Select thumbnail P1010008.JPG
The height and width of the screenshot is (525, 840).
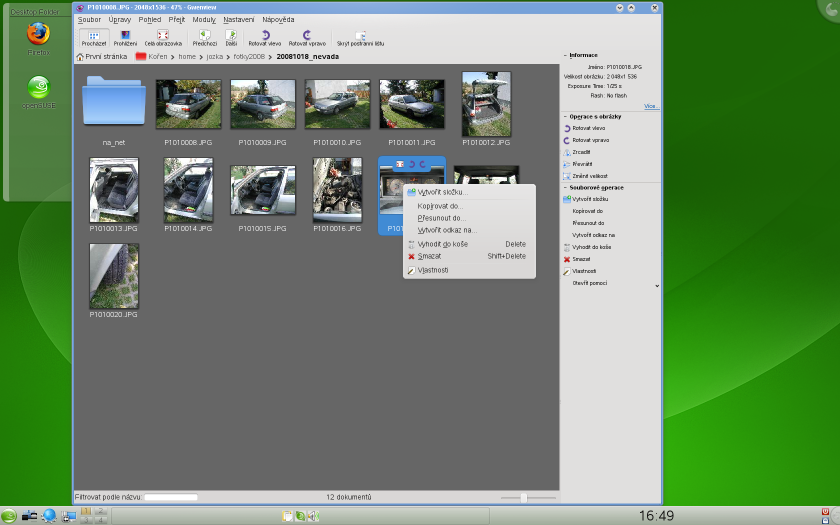(x=188, y=104)
